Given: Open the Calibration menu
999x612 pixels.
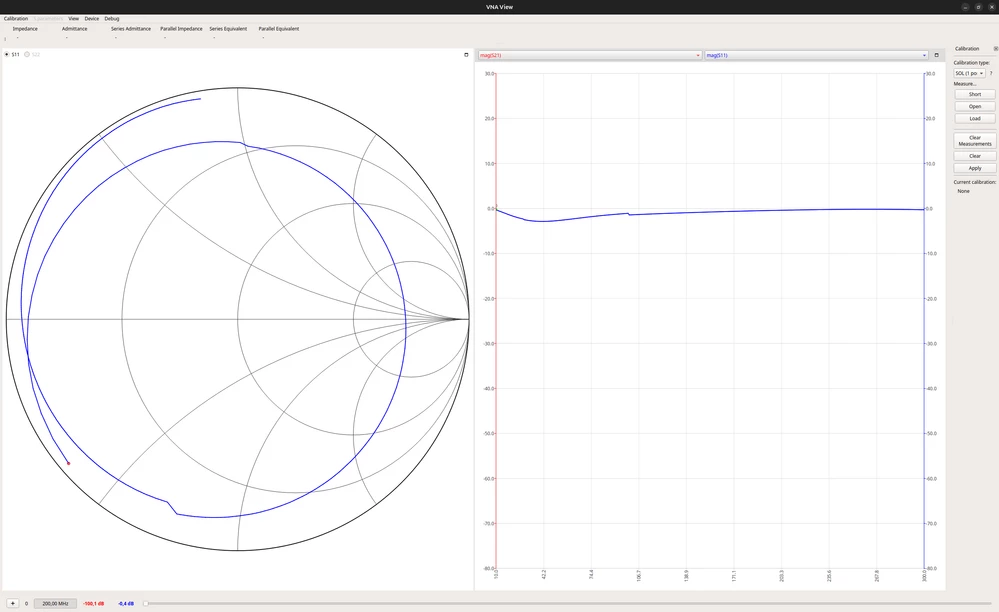Looking at the screenshot, I should point(16,18).
